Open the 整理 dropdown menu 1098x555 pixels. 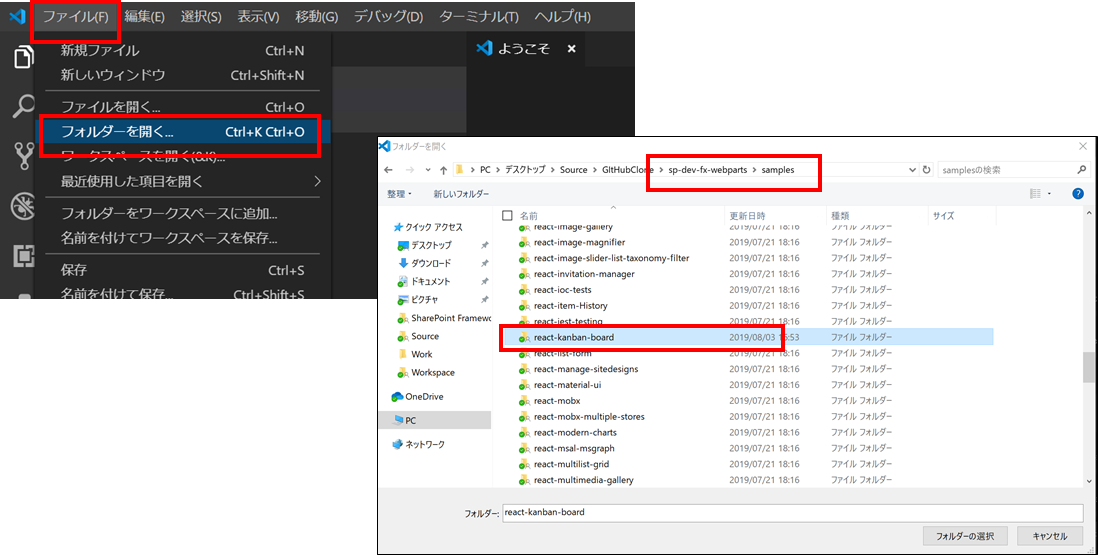(x=399, y=194)
